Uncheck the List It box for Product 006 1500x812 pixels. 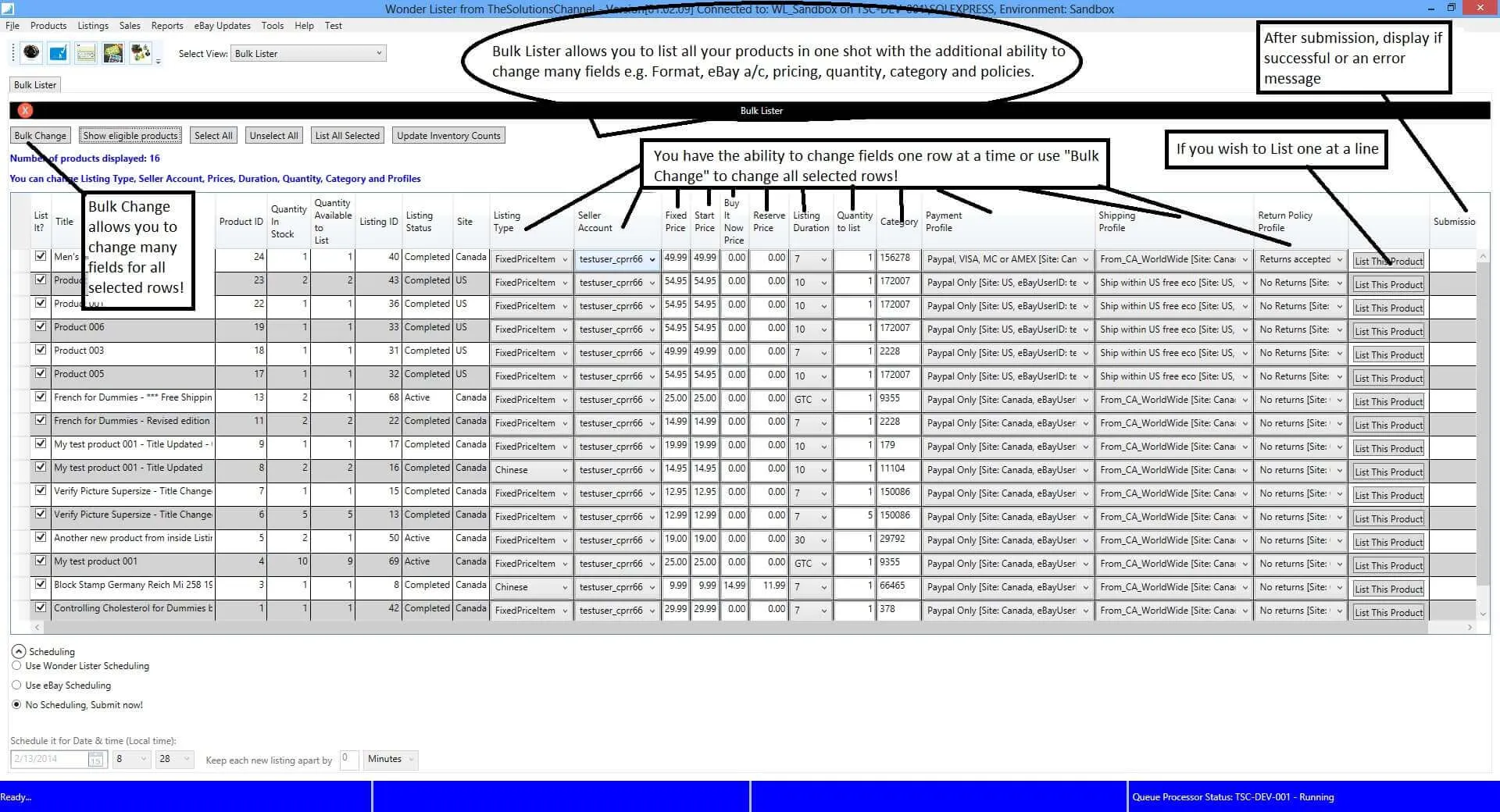coord(41,326)
